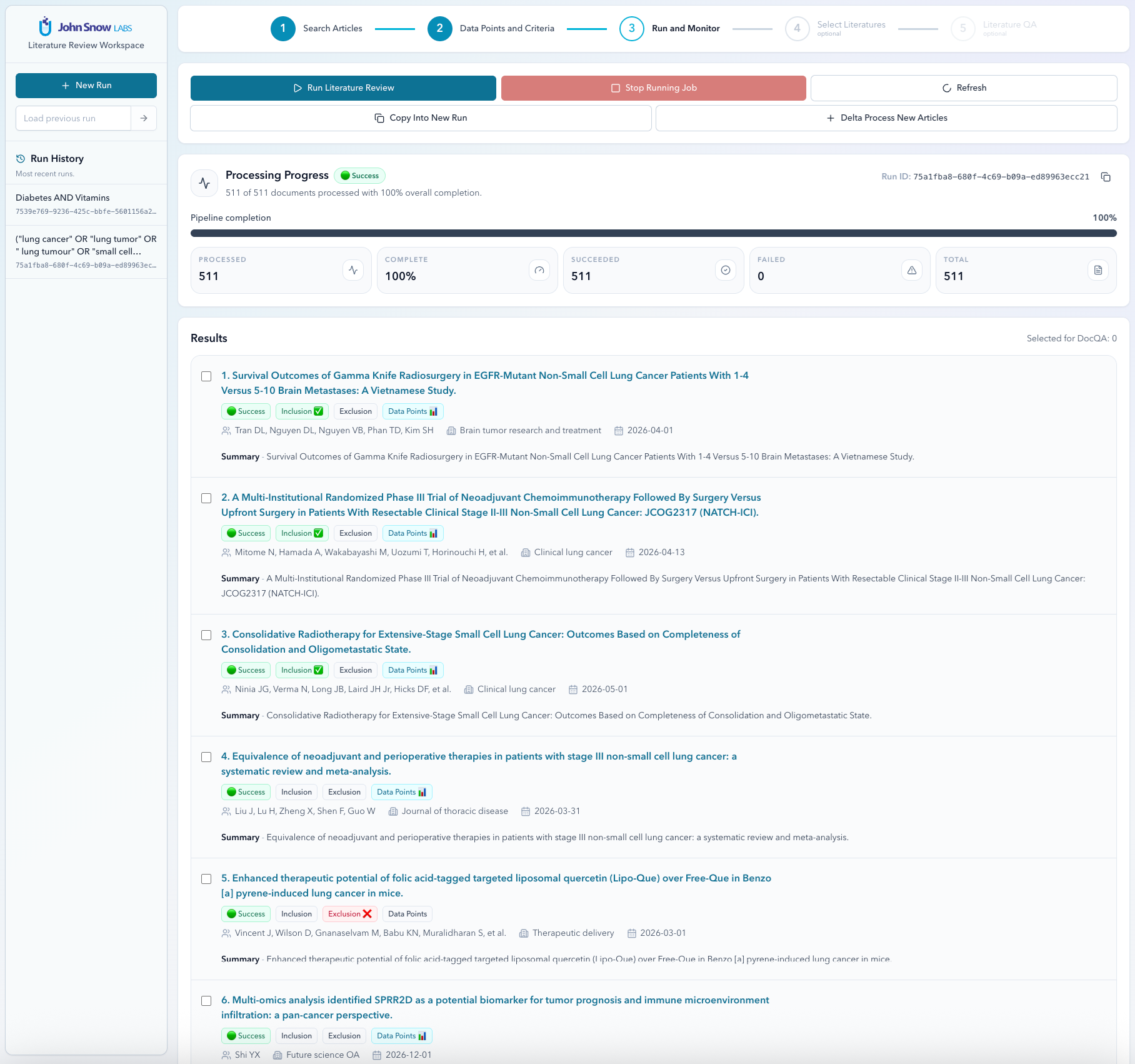Select checkbox for article 6 SPRR2D biomarker
1135x1064 pixels.
click(x=206, y=1001)
